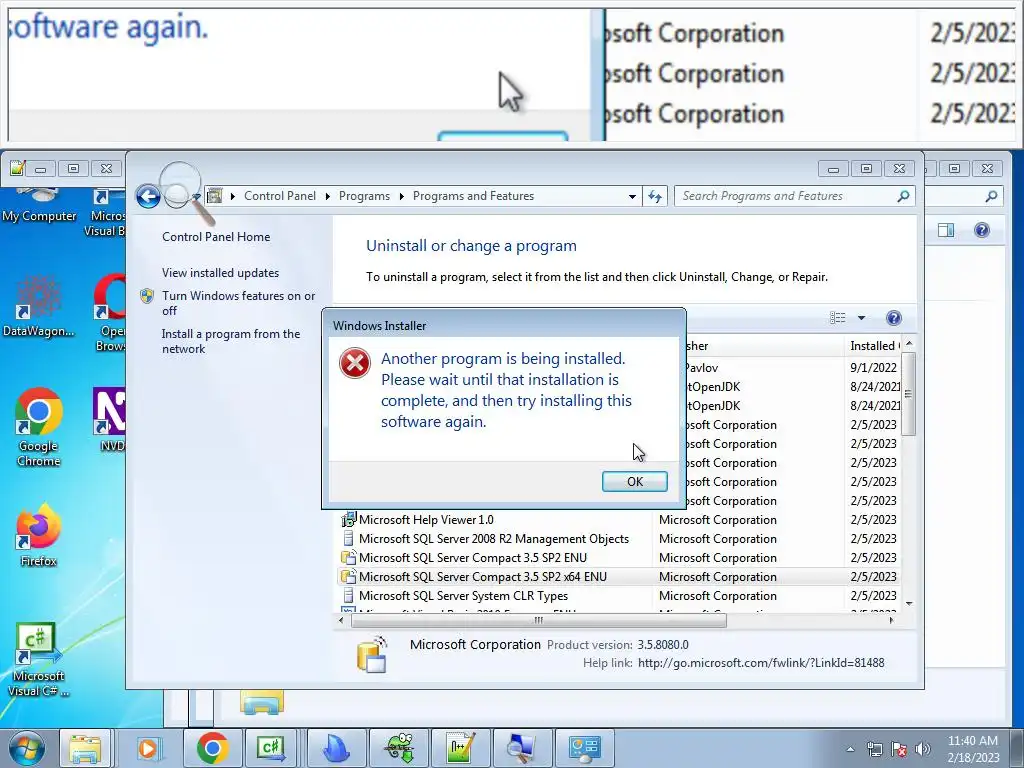Screen dimensions: 1024x768
Task: Open Control Panel Home link
Action: (216, 236)
